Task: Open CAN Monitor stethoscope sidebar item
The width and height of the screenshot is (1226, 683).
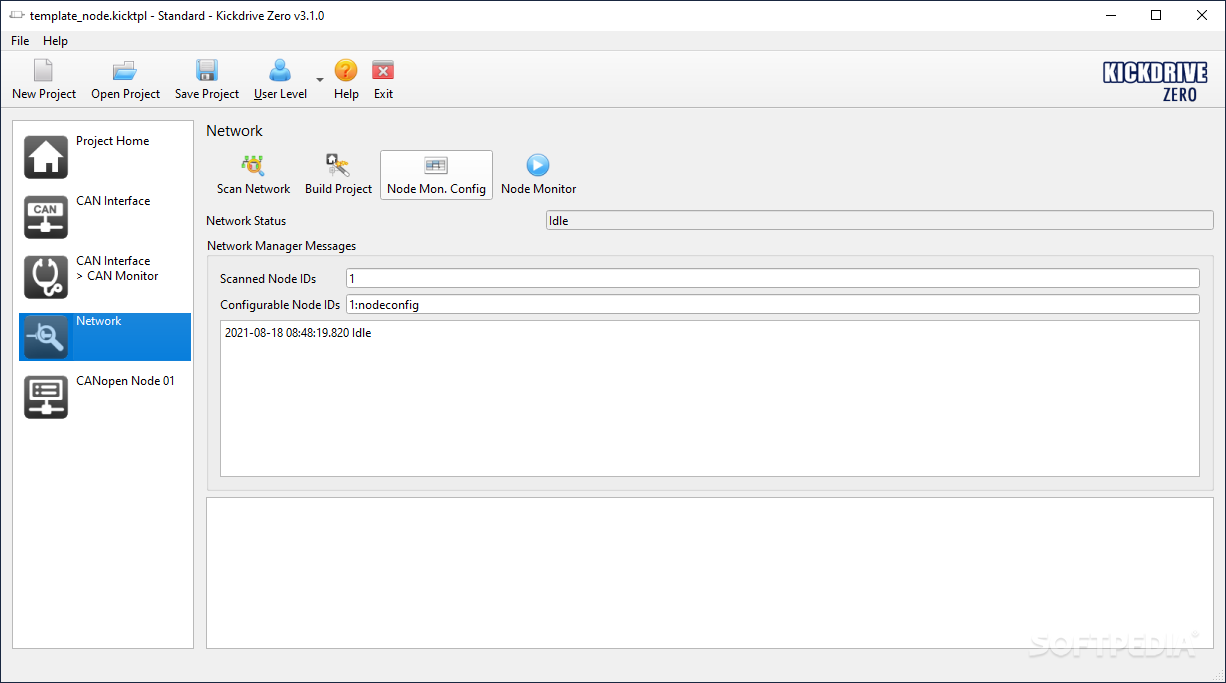Action: click(x=105, y=277)
